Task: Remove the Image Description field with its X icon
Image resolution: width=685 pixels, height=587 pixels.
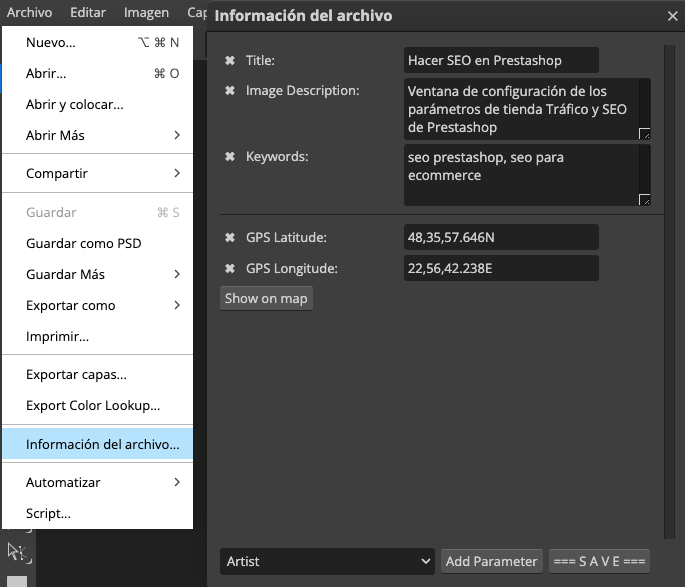Action: point(230,90)
